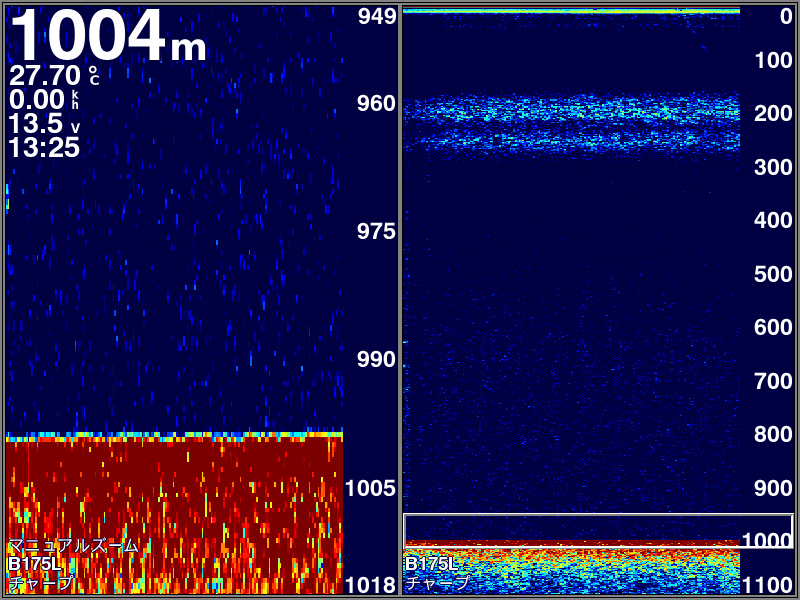Click the 0.00 kh speed reading
Screen dimensions: 800x600
click(44, 99)
